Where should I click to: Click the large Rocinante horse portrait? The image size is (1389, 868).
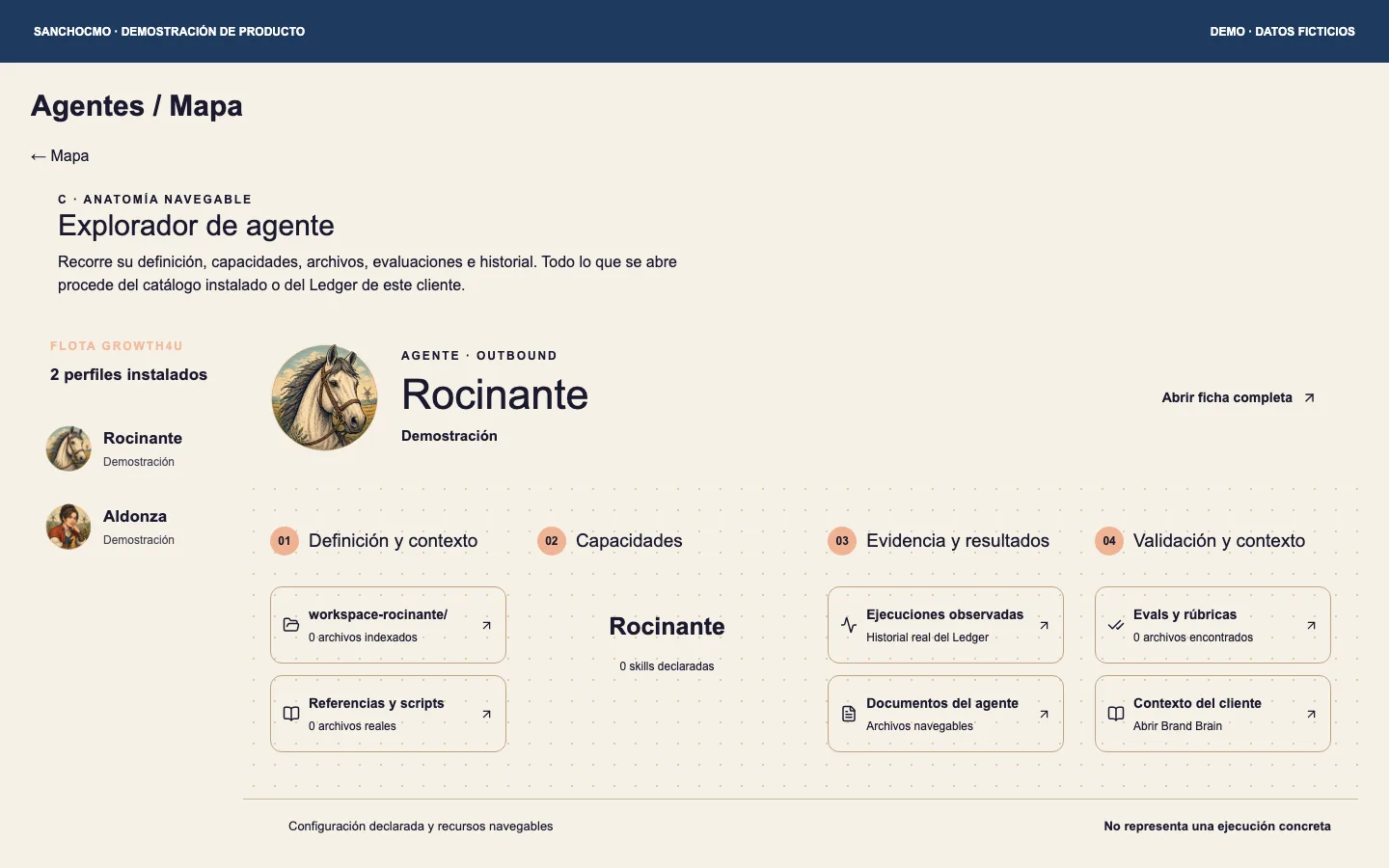coord(325,397)
